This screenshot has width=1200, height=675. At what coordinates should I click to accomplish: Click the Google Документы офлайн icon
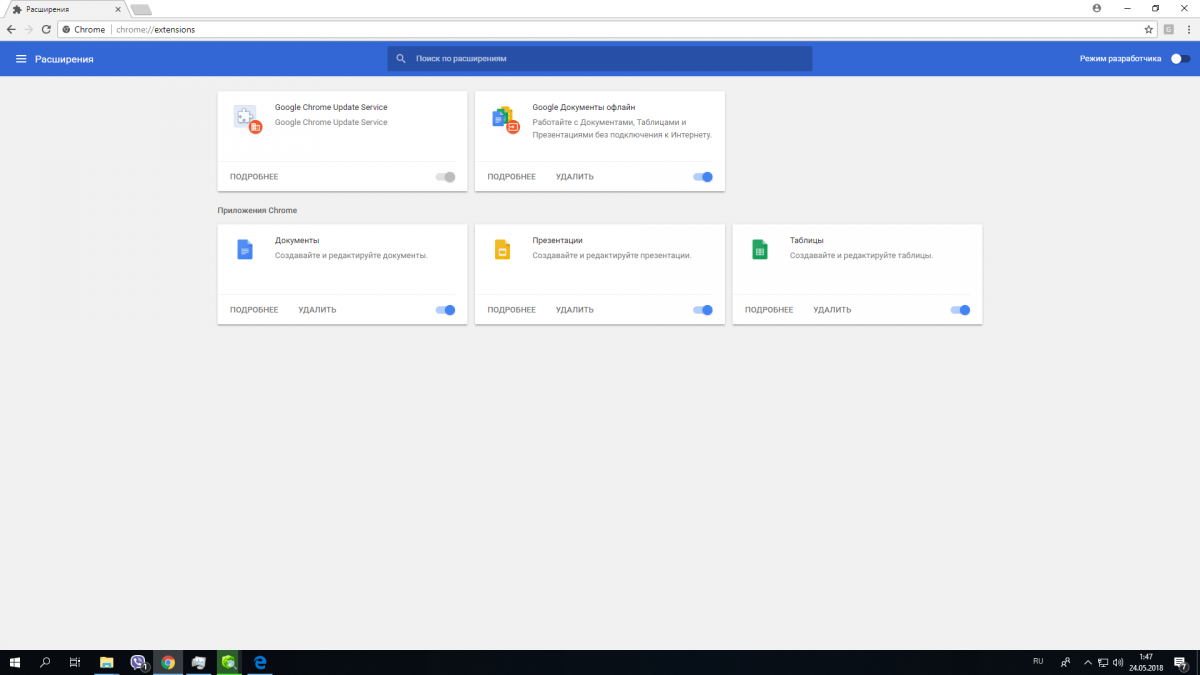(505, 119)
